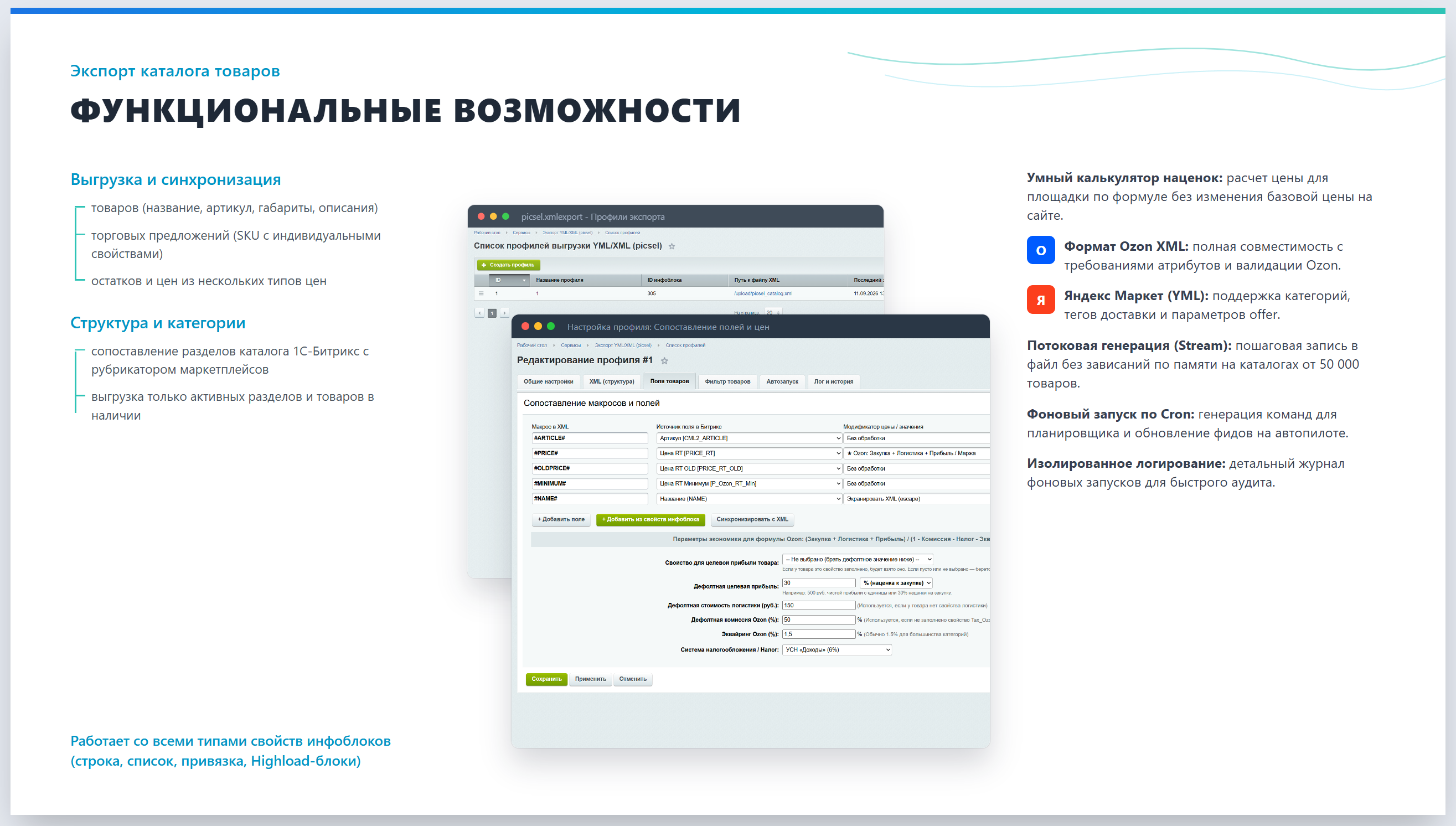Click the Ozon acquiring field '1,5'

pos(818,634)
